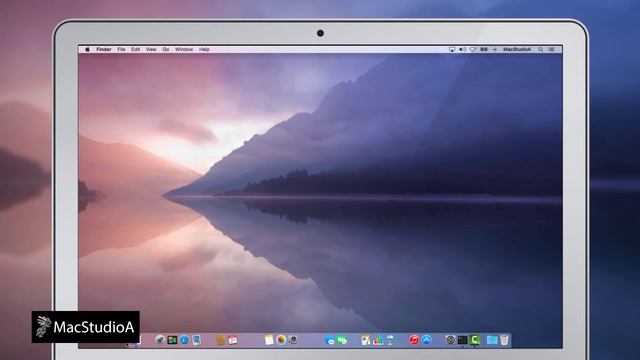Screen dimensions: 640x360
Task: Open the Finder menu
Action: point(104,49)
